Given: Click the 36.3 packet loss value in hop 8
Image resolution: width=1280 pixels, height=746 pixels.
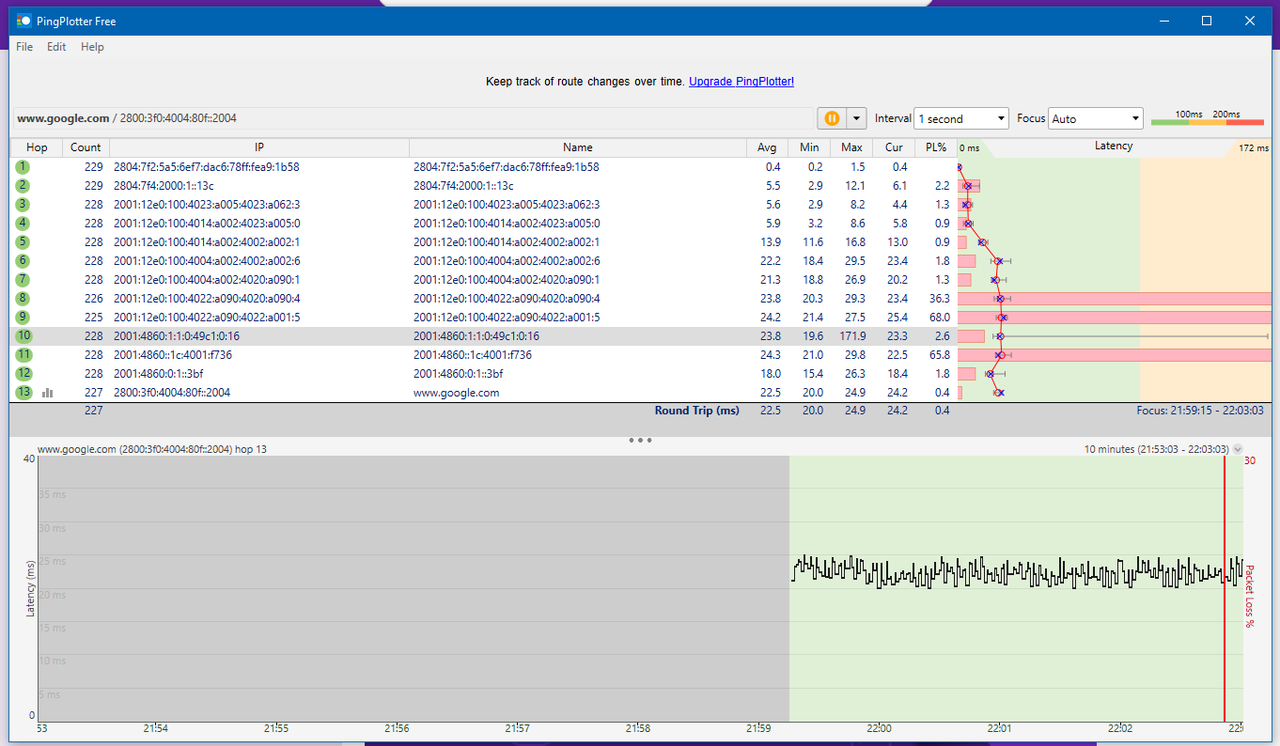Looking at the screenshot, I should (938, 299).
